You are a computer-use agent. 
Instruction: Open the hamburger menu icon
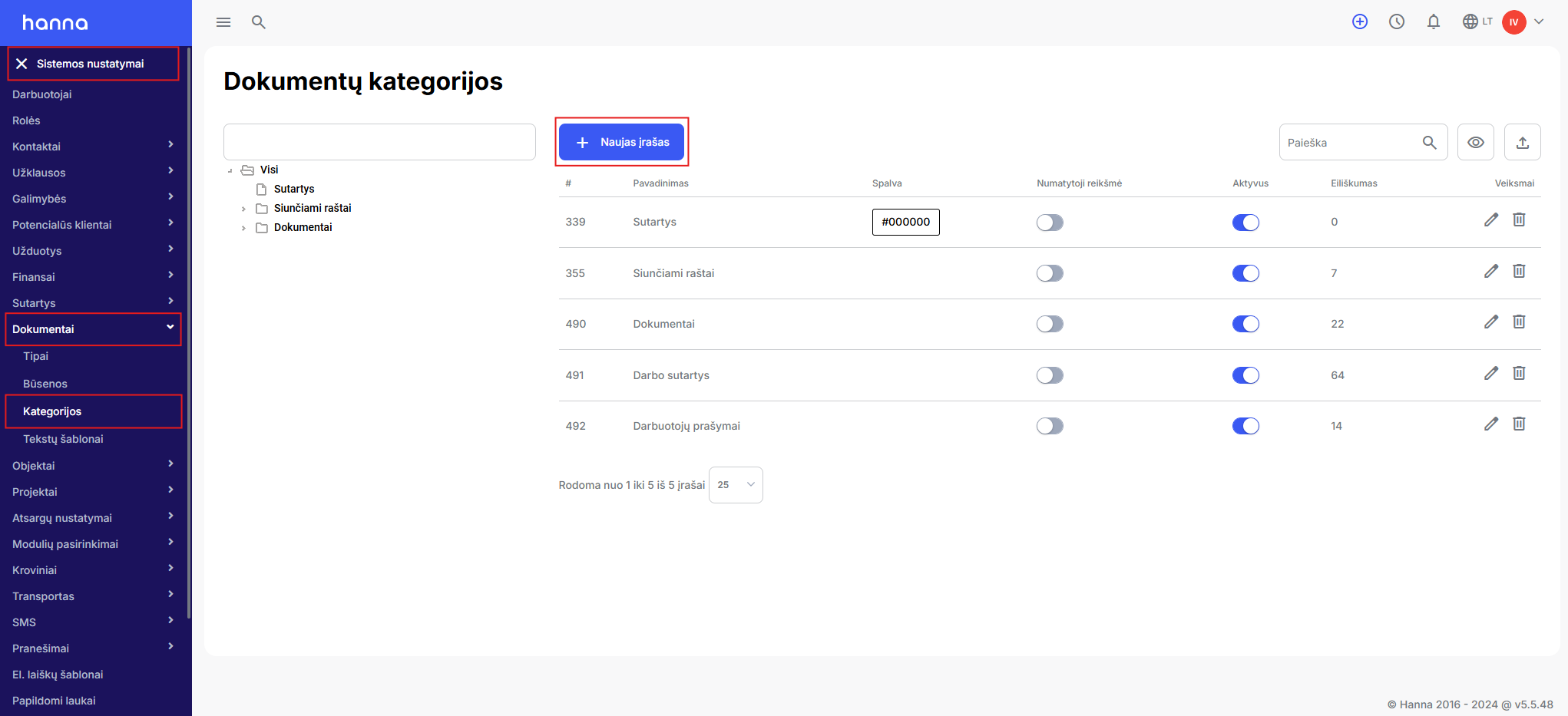[x=223, y=22]
